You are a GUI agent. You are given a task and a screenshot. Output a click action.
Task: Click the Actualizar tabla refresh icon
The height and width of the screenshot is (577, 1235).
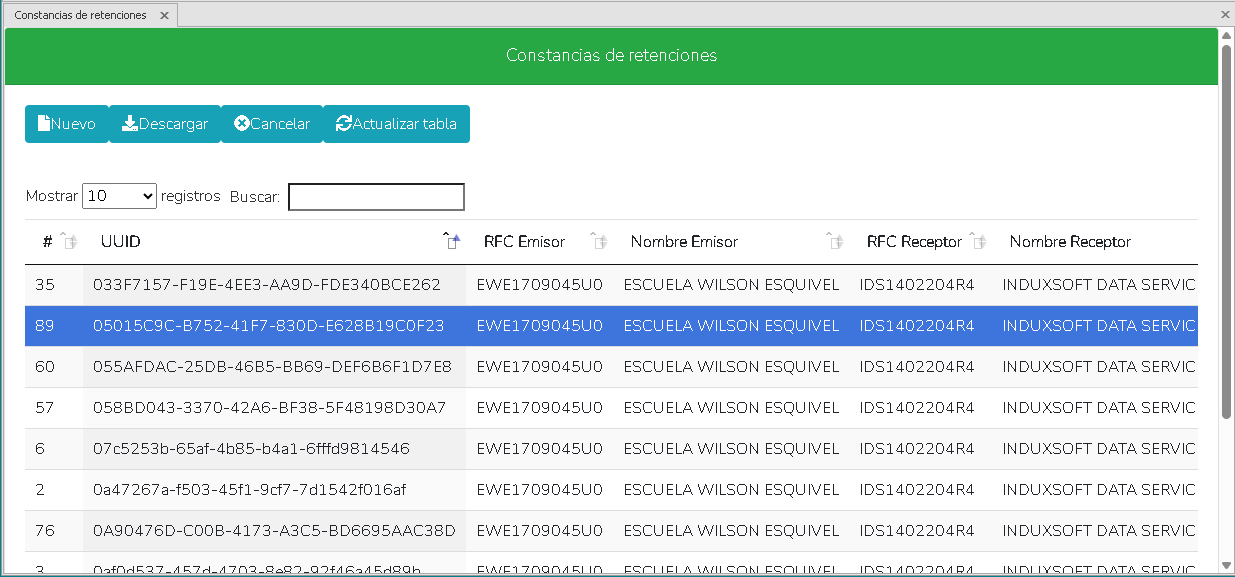344,124
